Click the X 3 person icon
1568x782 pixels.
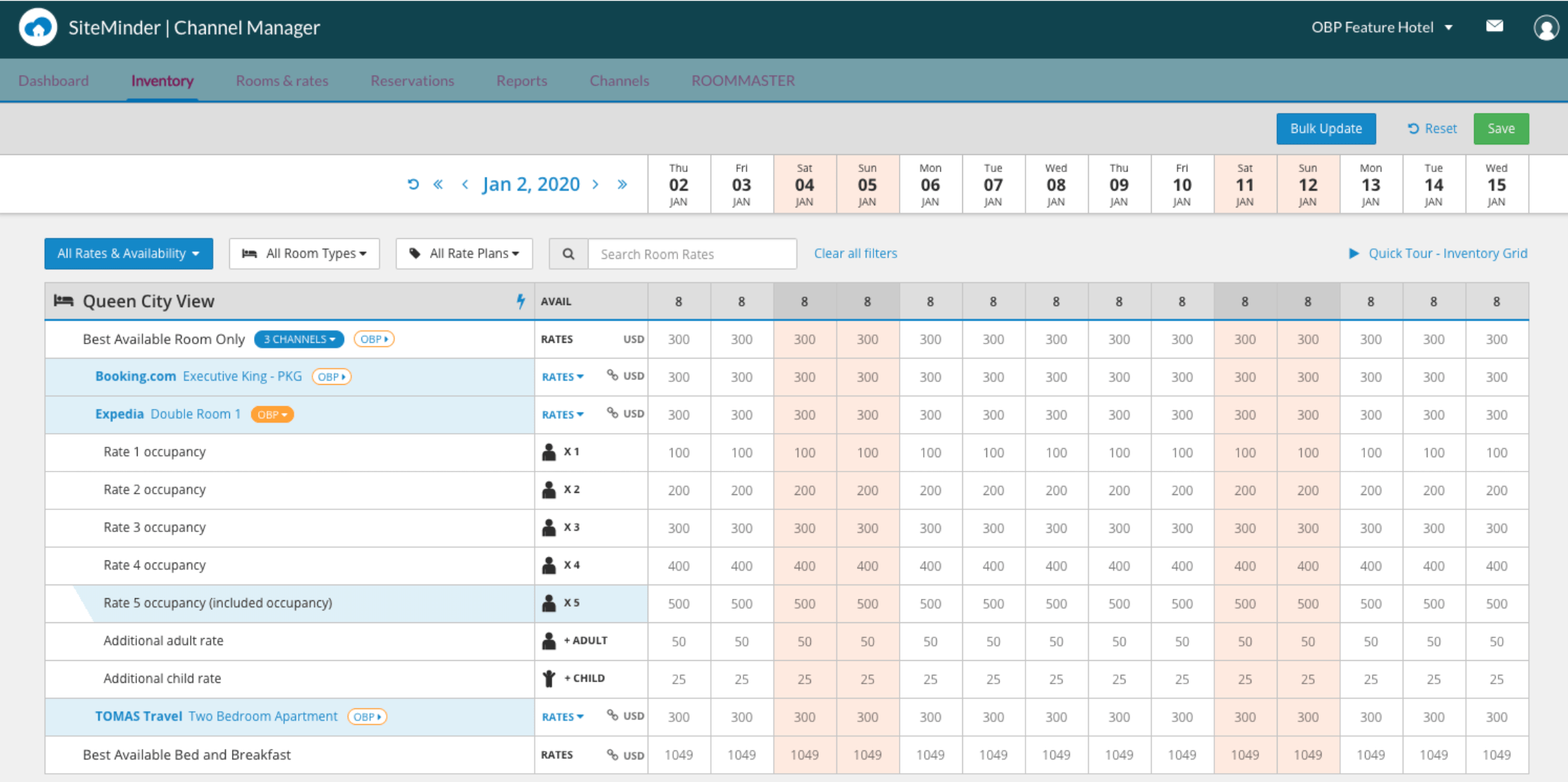click(549, 527)
